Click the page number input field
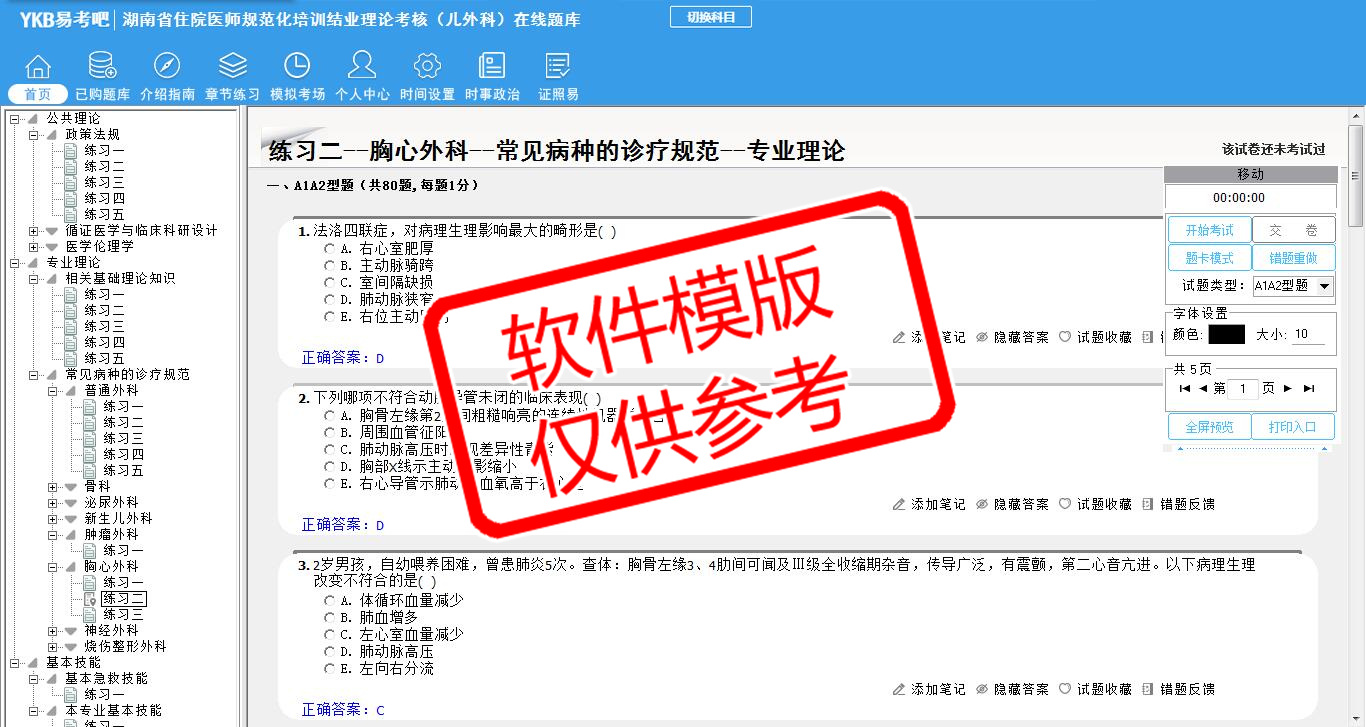1366x727 pixels. pos(1242,389)
